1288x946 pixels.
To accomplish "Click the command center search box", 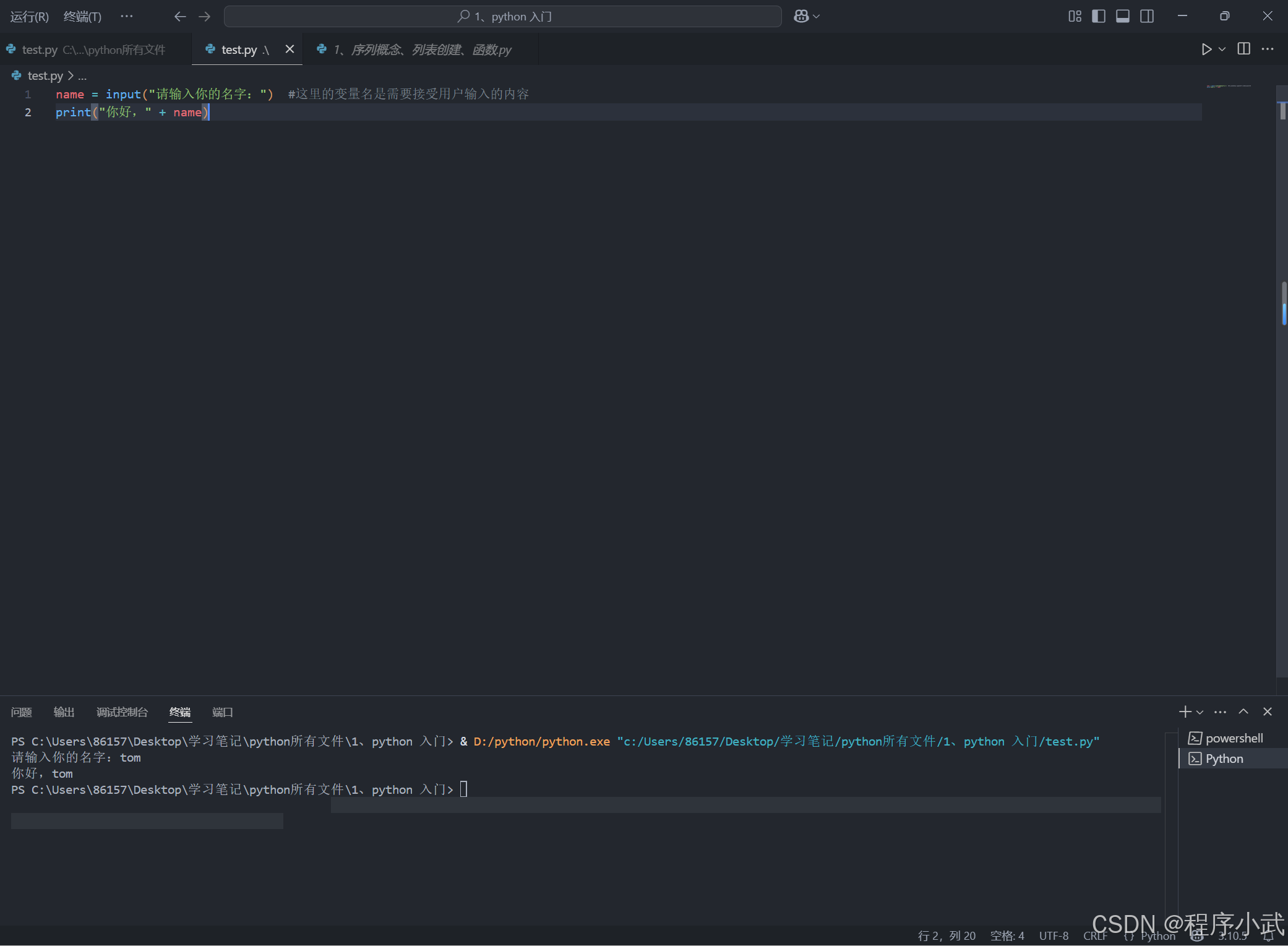I will point(502,17).
